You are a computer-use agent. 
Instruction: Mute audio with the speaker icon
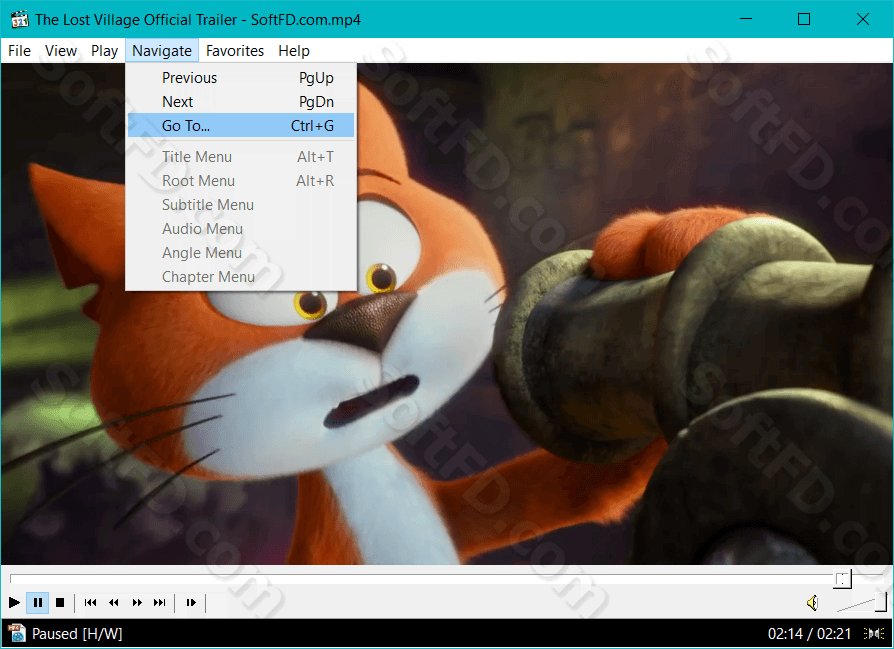point(813,602)
